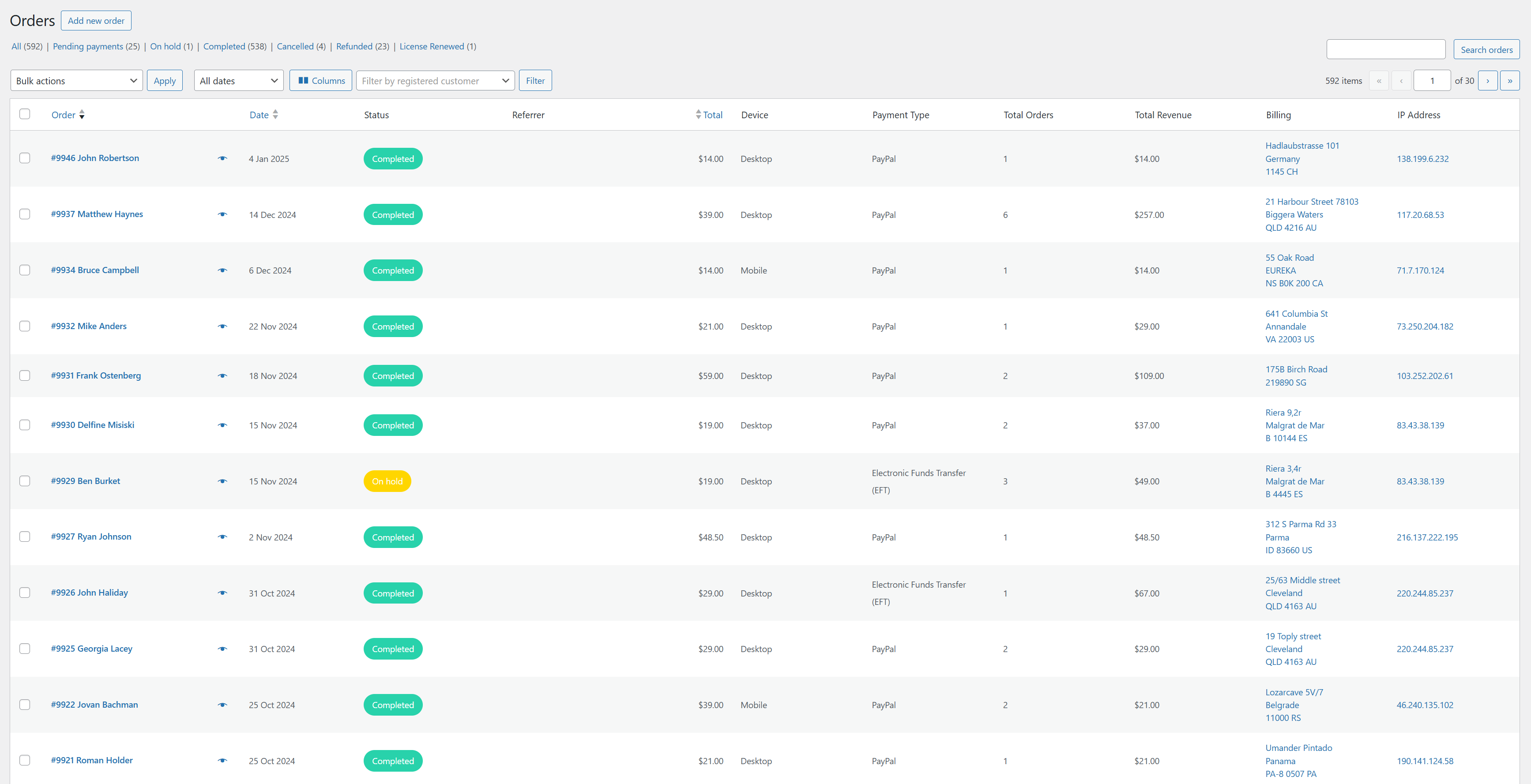The height and width of the screenshot is (784, 1531).
Task: Sort by Total column header
Action: 709,115
